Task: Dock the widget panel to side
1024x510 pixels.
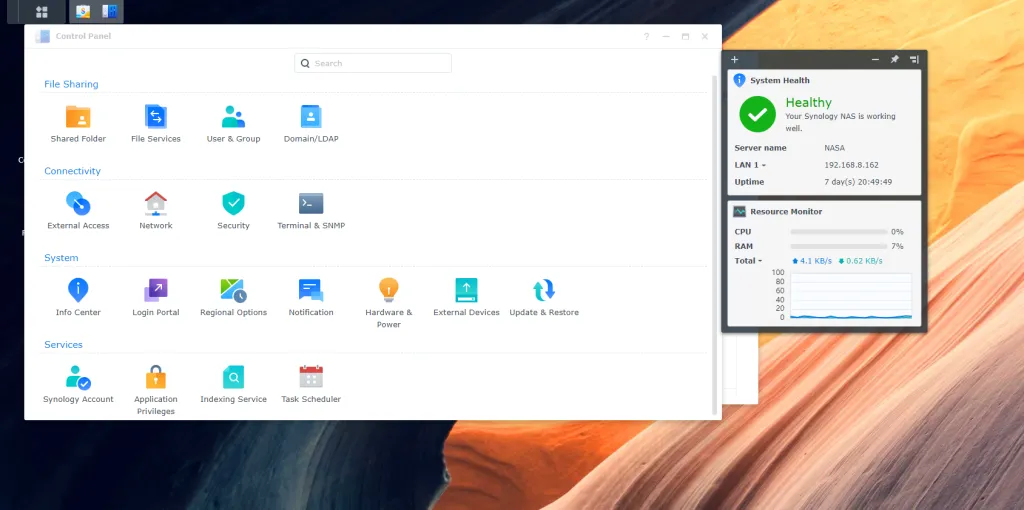Action: pyautogui.click(x=914, y=59)
